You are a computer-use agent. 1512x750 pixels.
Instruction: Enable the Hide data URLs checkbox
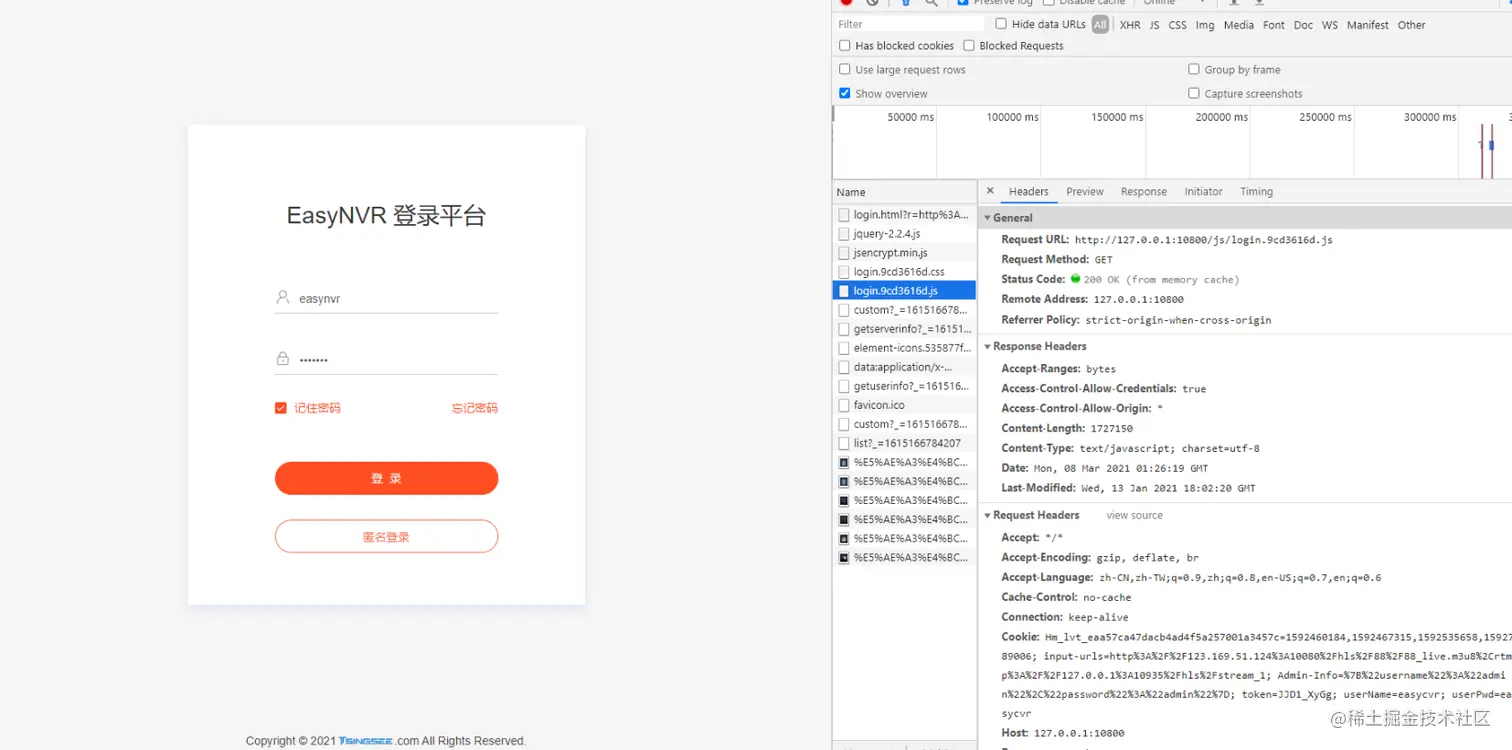pyautogui.click(x=1001, y=24)
